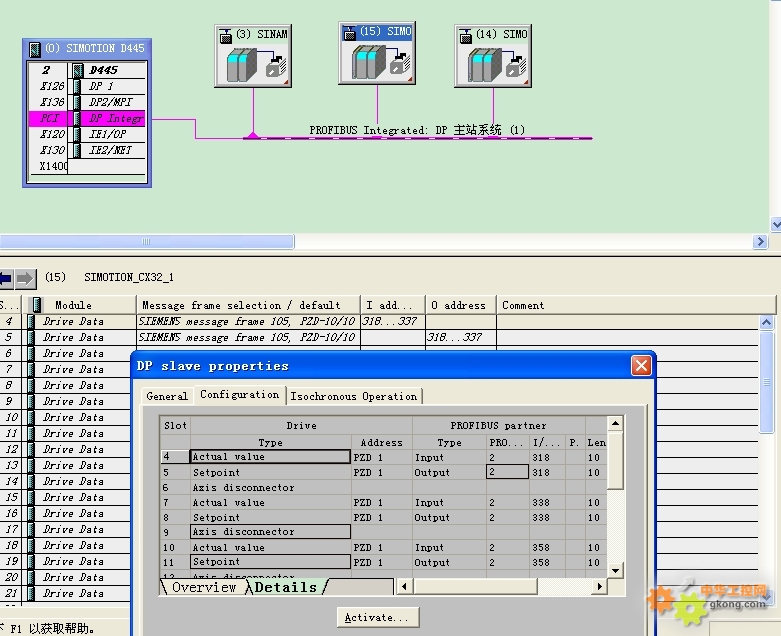Click the network view horizontal scrollbar thumb
Image resolution: width=781 pixels, height=636 pixels.
point(146,242)
